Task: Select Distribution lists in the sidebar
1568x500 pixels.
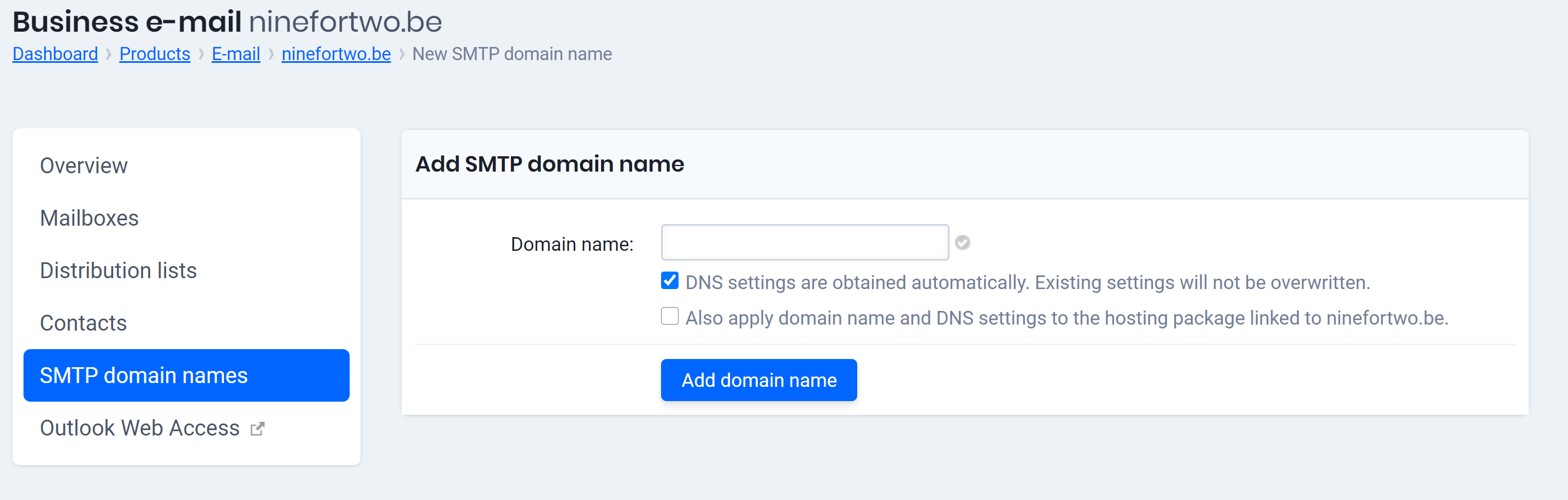Action: pyautogui.click(x=118, y=270)
